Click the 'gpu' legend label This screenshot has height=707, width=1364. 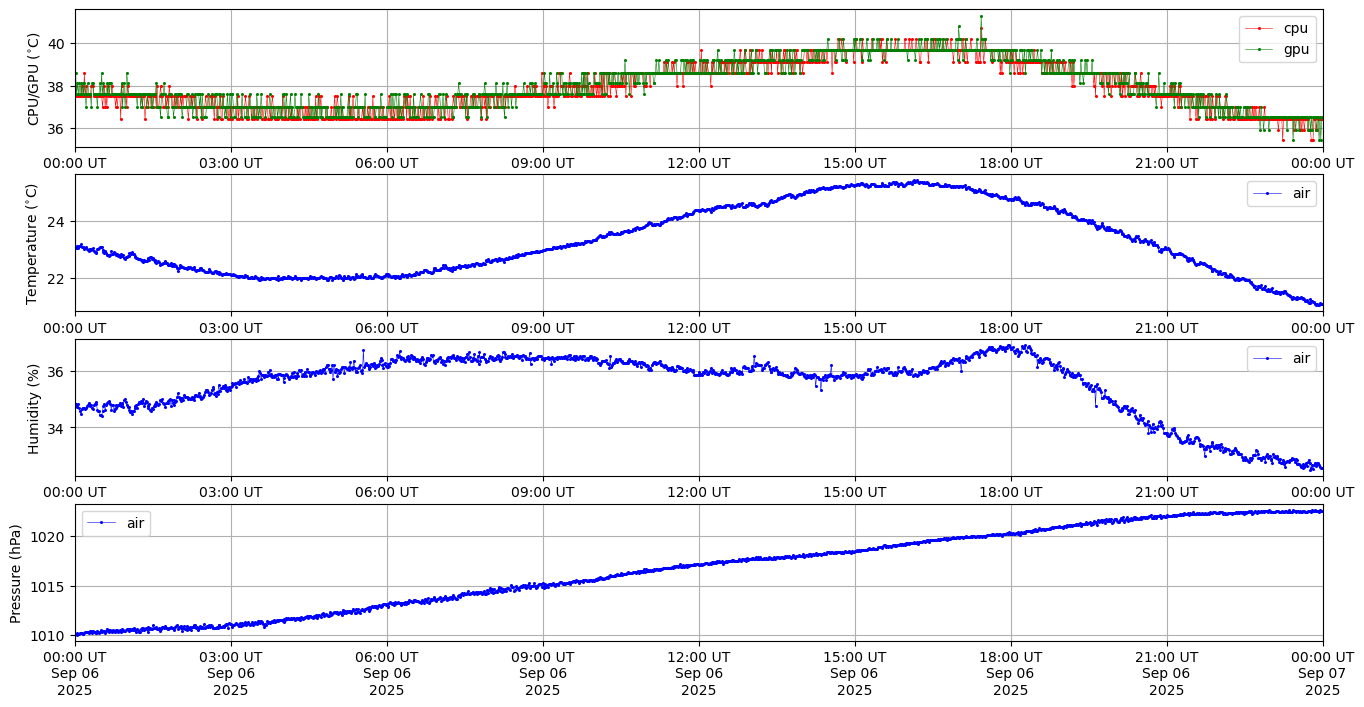[x=1296, y=48]
